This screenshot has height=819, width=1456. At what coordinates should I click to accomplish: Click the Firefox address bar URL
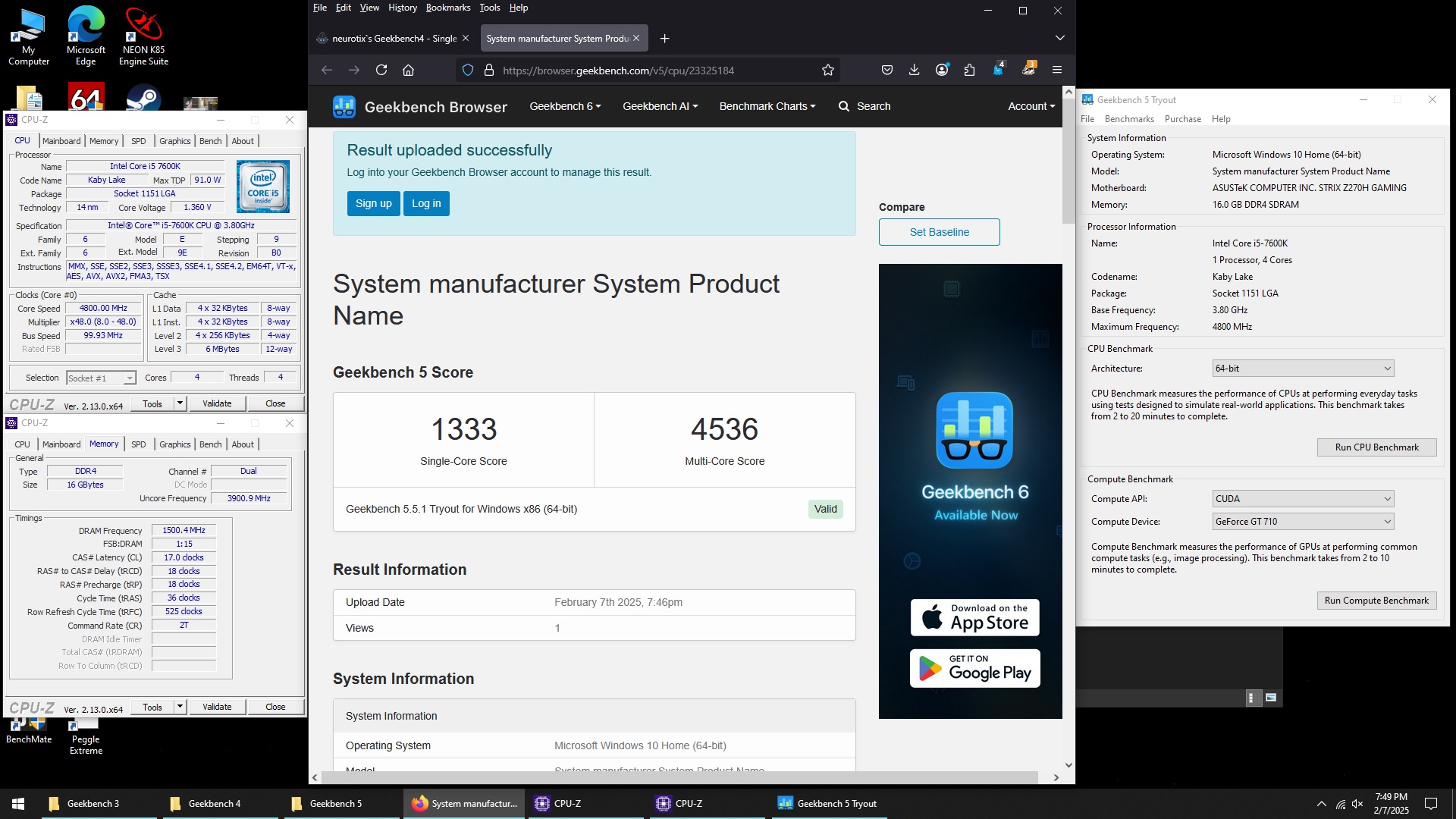pos(618,71)
